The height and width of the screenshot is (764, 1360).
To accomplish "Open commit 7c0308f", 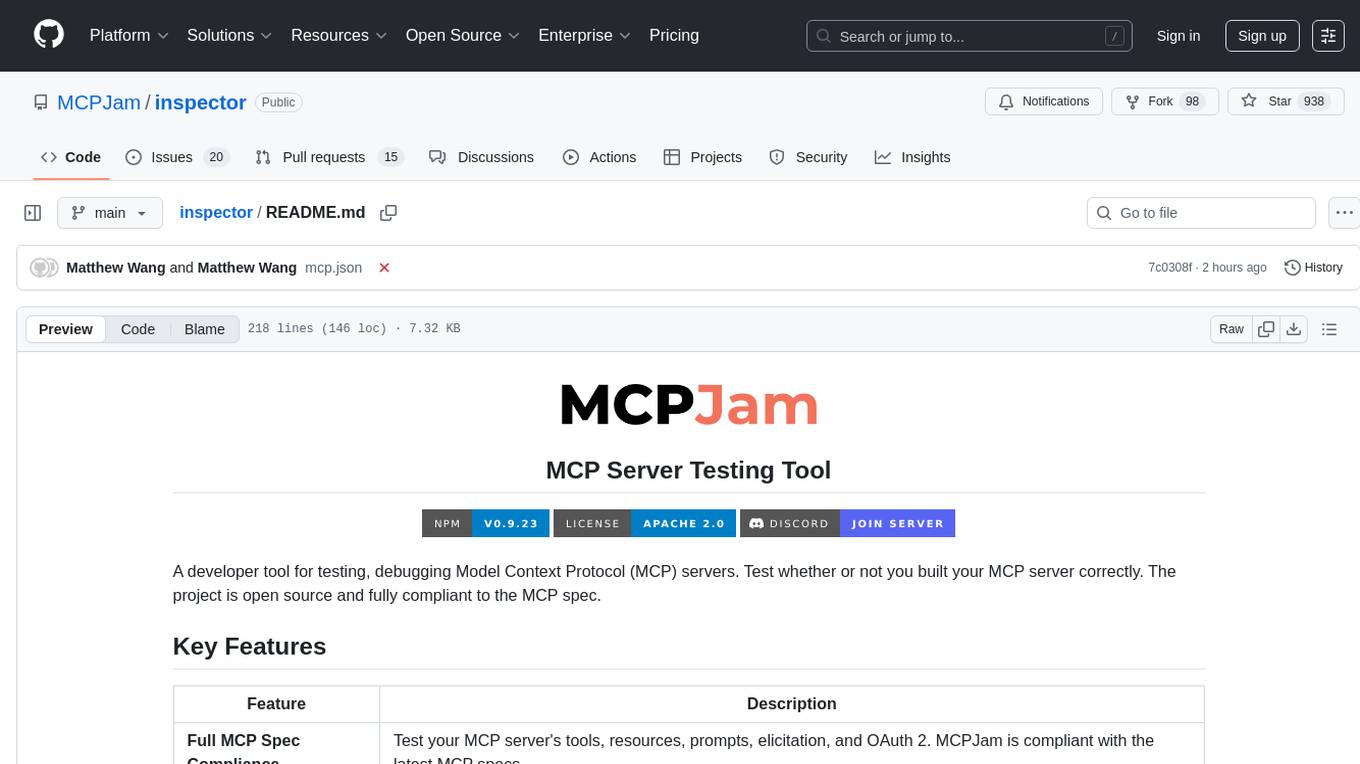I will [1170, 268].
